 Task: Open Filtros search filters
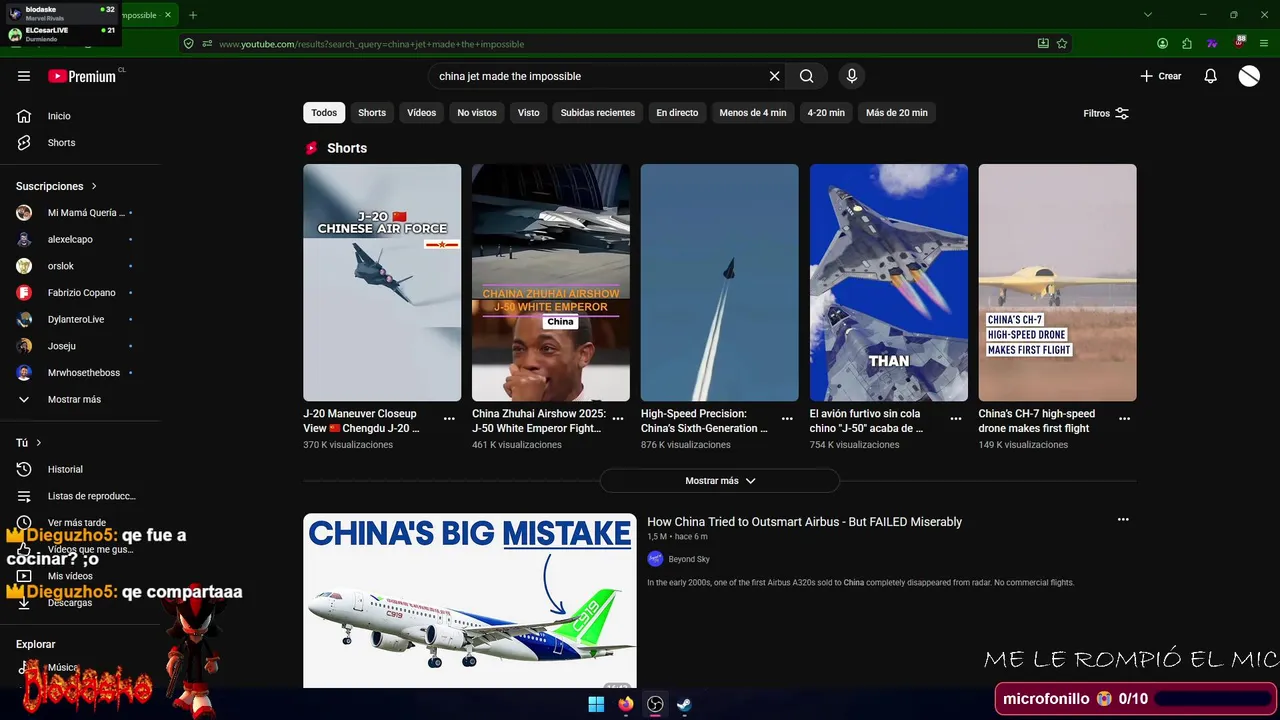point(1106,113)
